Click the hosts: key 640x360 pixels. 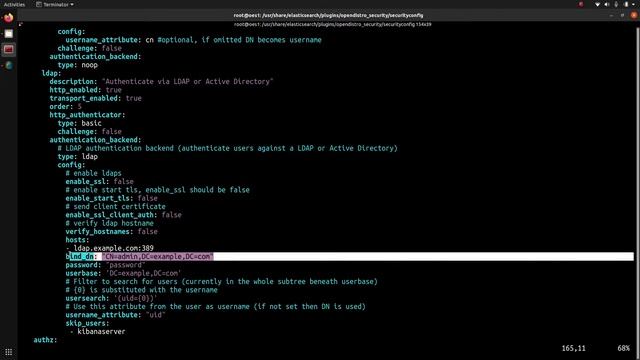point(77,240)
